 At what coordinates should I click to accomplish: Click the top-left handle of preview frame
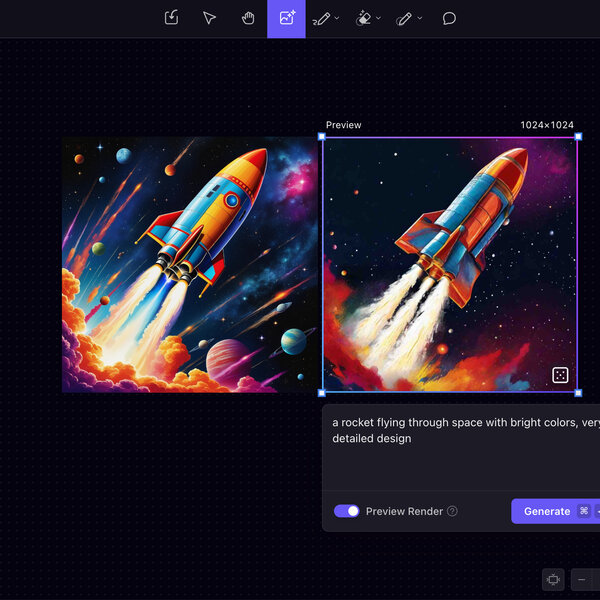click(322, 137)
